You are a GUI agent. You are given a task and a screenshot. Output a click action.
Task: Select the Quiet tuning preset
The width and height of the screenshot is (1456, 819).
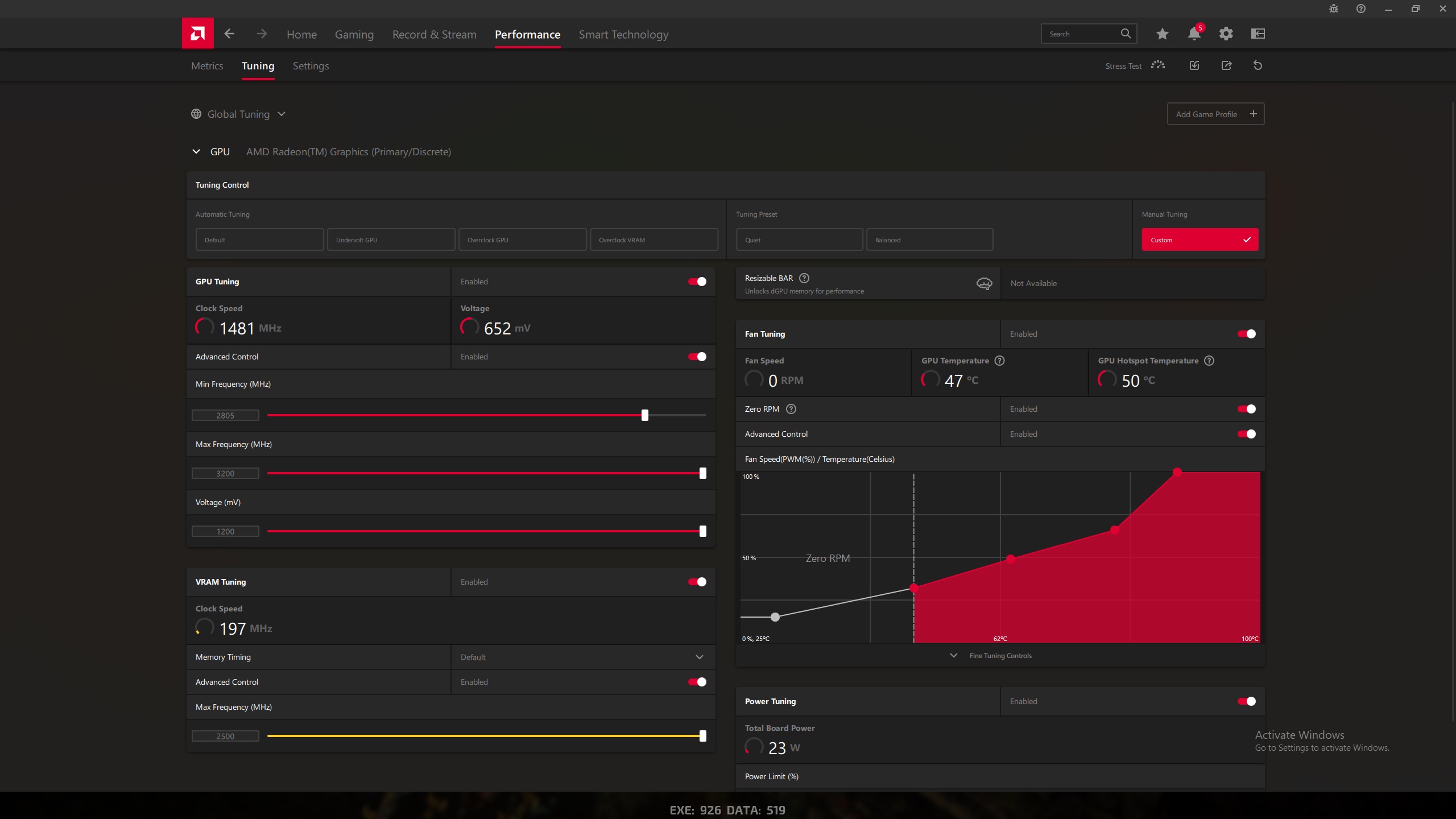(x=800, y=239)
